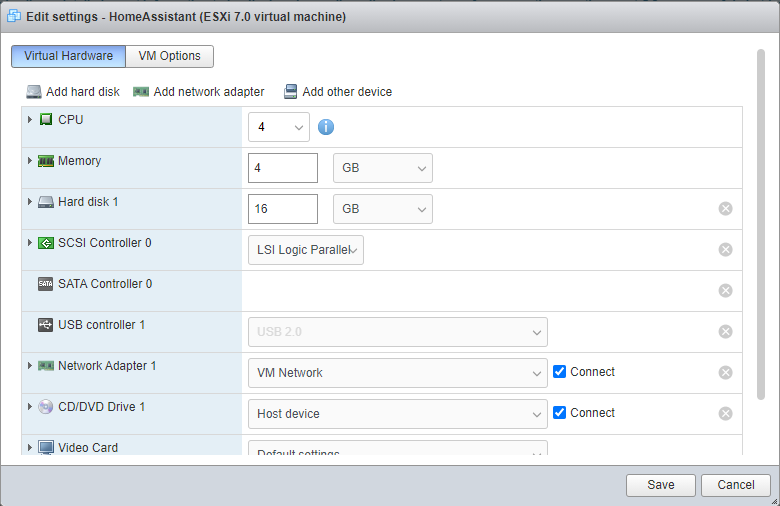Click the Hard disk 1 drive icon

click(x=46, y=202)
